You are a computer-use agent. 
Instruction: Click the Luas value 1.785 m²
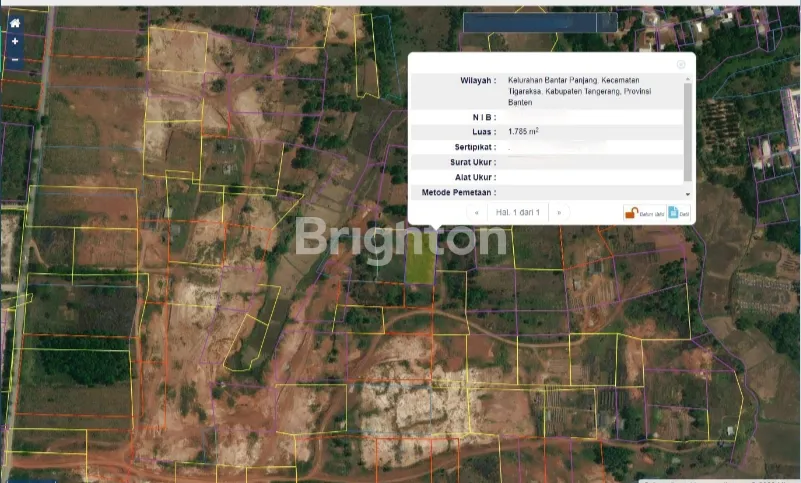tap(523, 131)
